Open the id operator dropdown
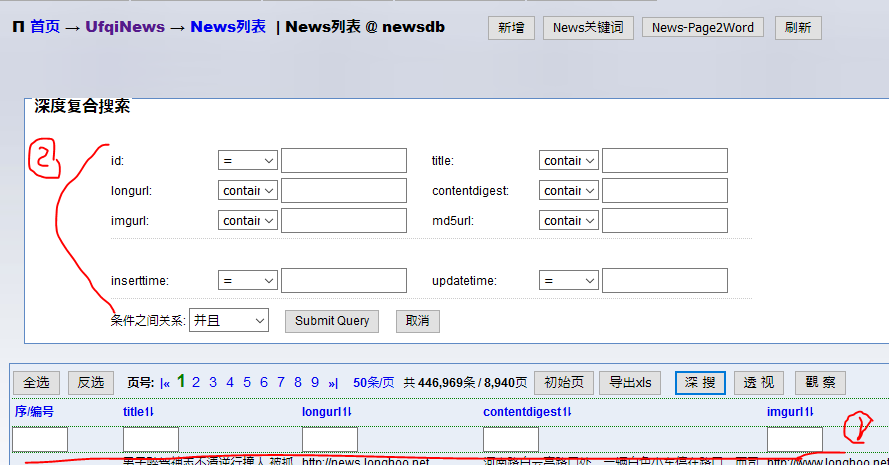The width and height of the screenshot is (889, 465). (247, 161)
